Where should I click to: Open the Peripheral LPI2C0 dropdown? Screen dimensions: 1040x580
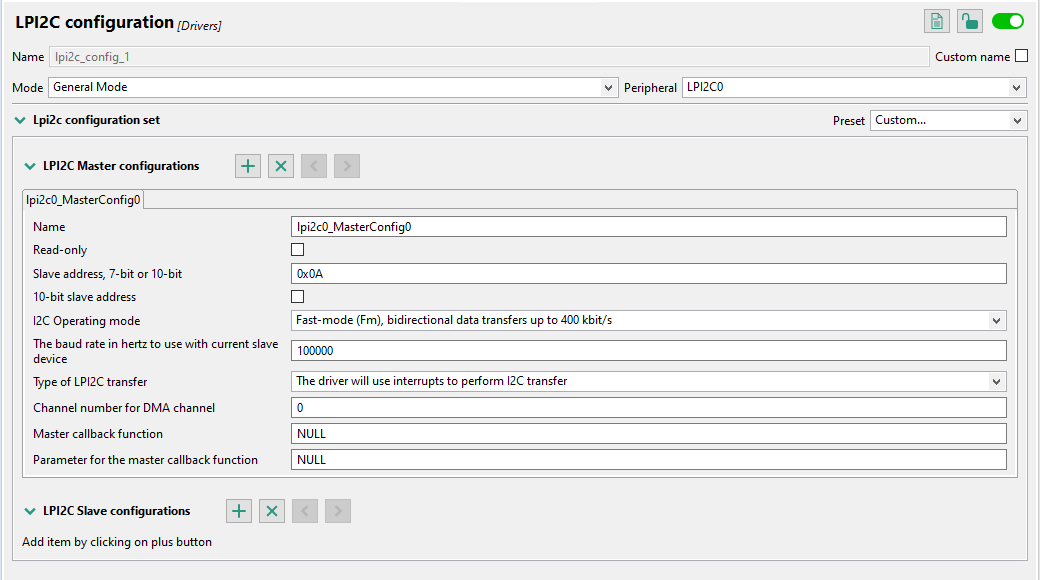[x=855, y=88]
